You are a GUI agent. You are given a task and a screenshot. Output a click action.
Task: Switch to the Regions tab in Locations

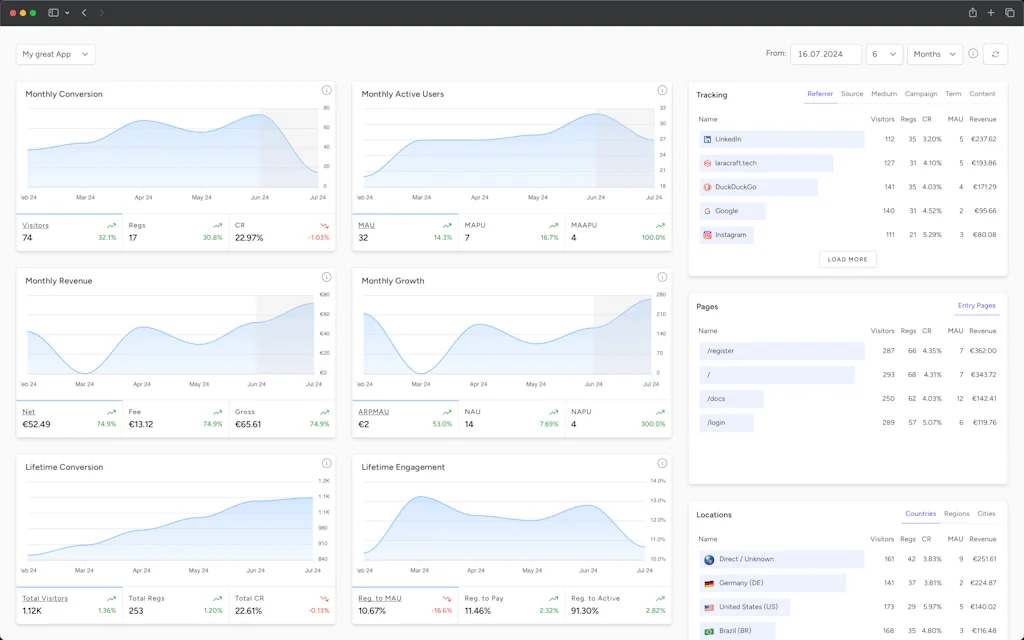pyautogui.click(x=956, y=513)
